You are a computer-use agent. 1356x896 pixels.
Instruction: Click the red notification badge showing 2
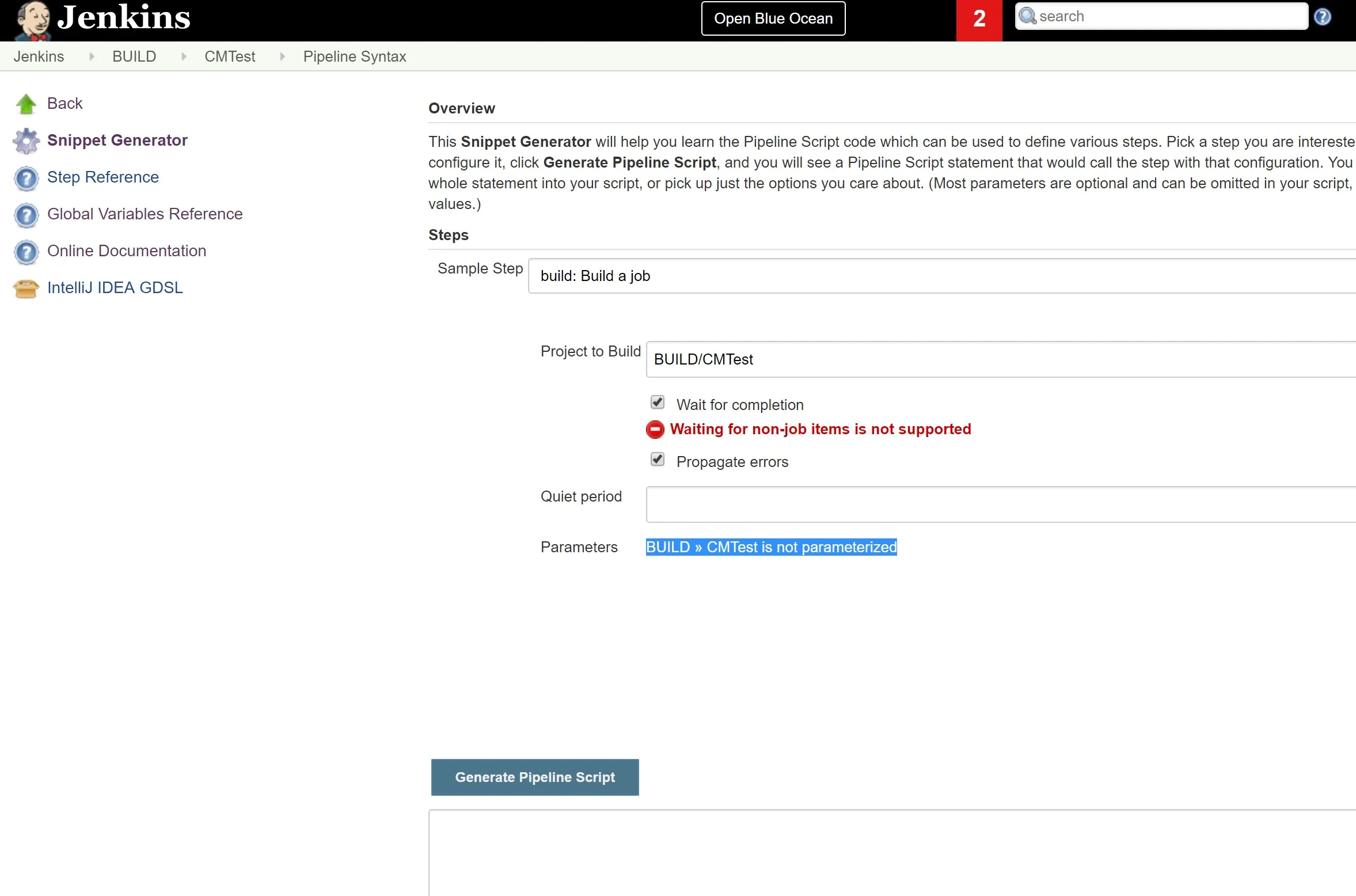(x=978, y=20)
